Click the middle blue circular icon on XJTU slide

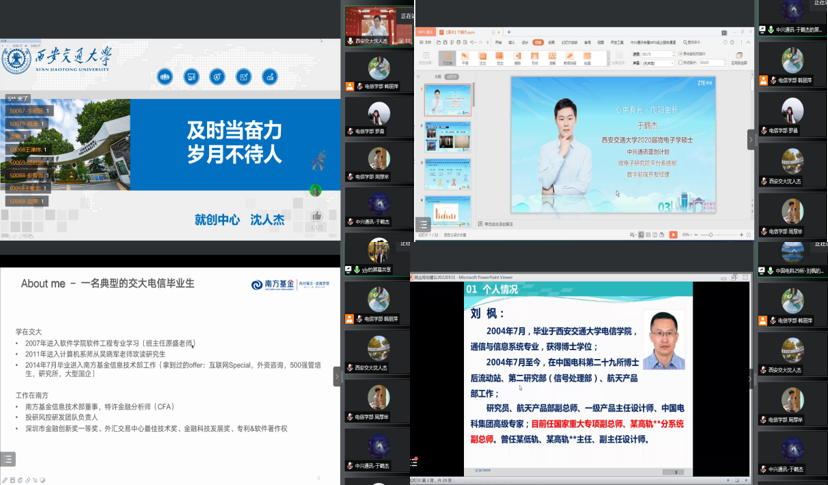(217, 77)
